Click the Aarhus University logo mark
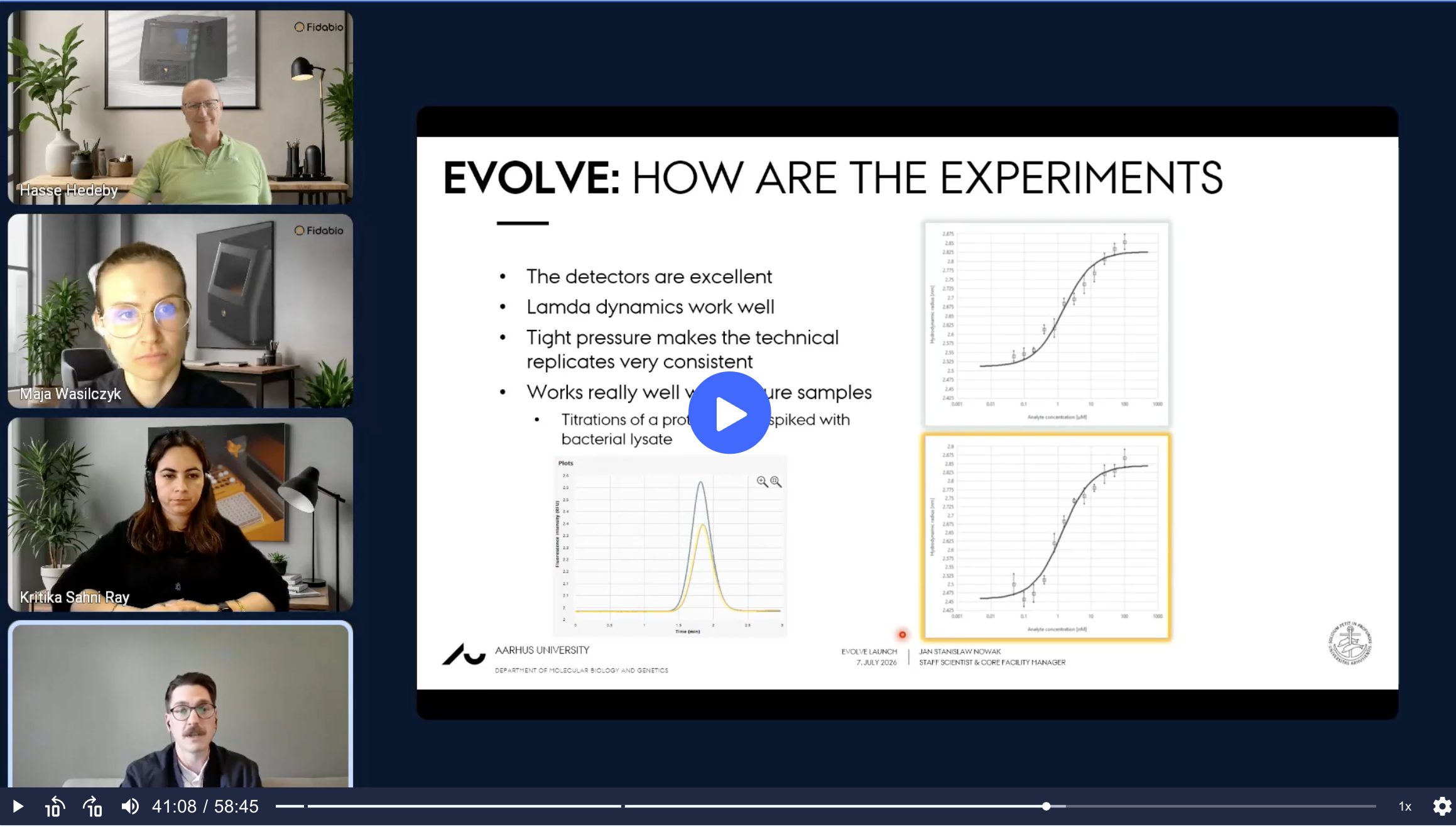This screenshot has height=827, width=1456. pos(464,654)
